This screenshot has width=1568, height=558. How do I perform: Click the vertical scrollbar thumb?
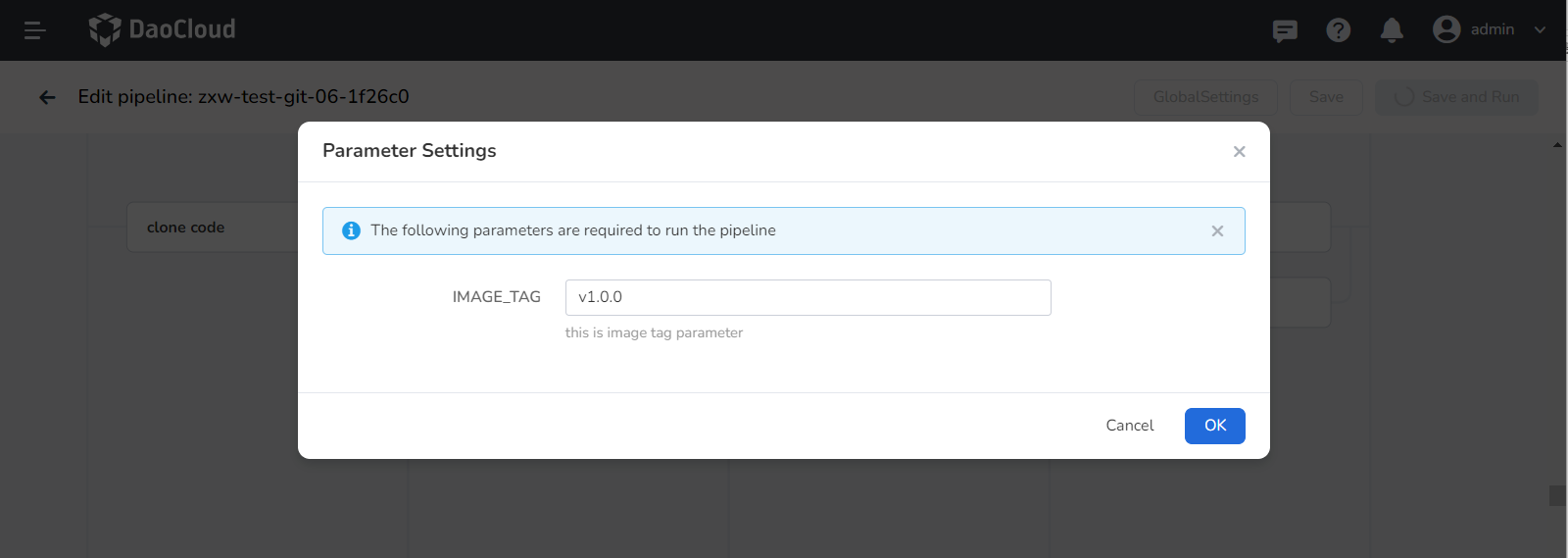coord(1557,495)
